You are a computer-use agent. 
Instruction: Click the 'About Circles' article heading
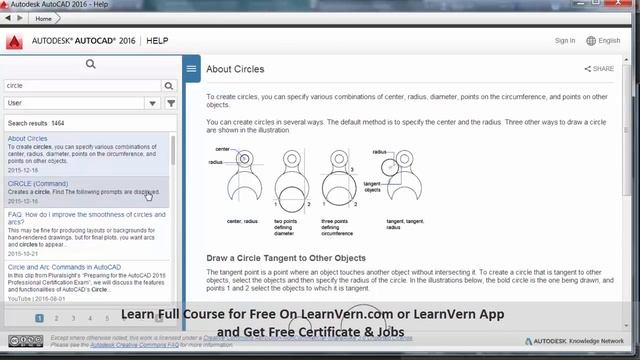tap(235, 69)
